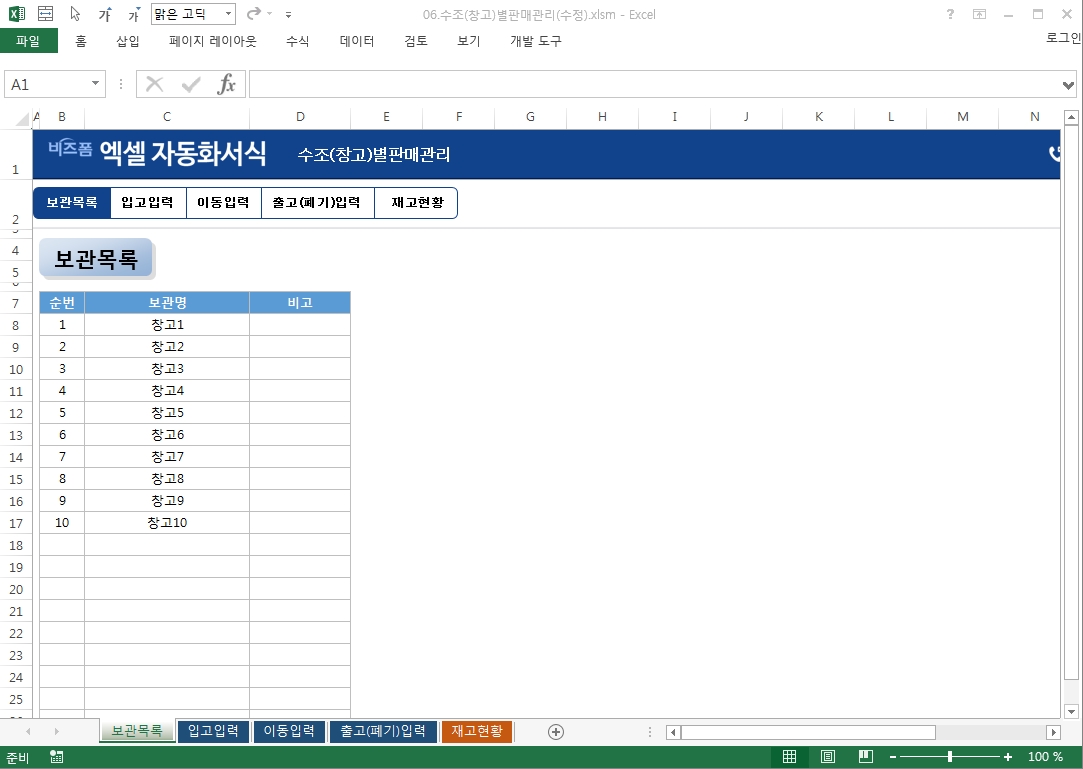Open the 삽입 (Insert) ribbon tab
Image resolution: width=1083 pixels, height=769 pixels.
[128, 41]
